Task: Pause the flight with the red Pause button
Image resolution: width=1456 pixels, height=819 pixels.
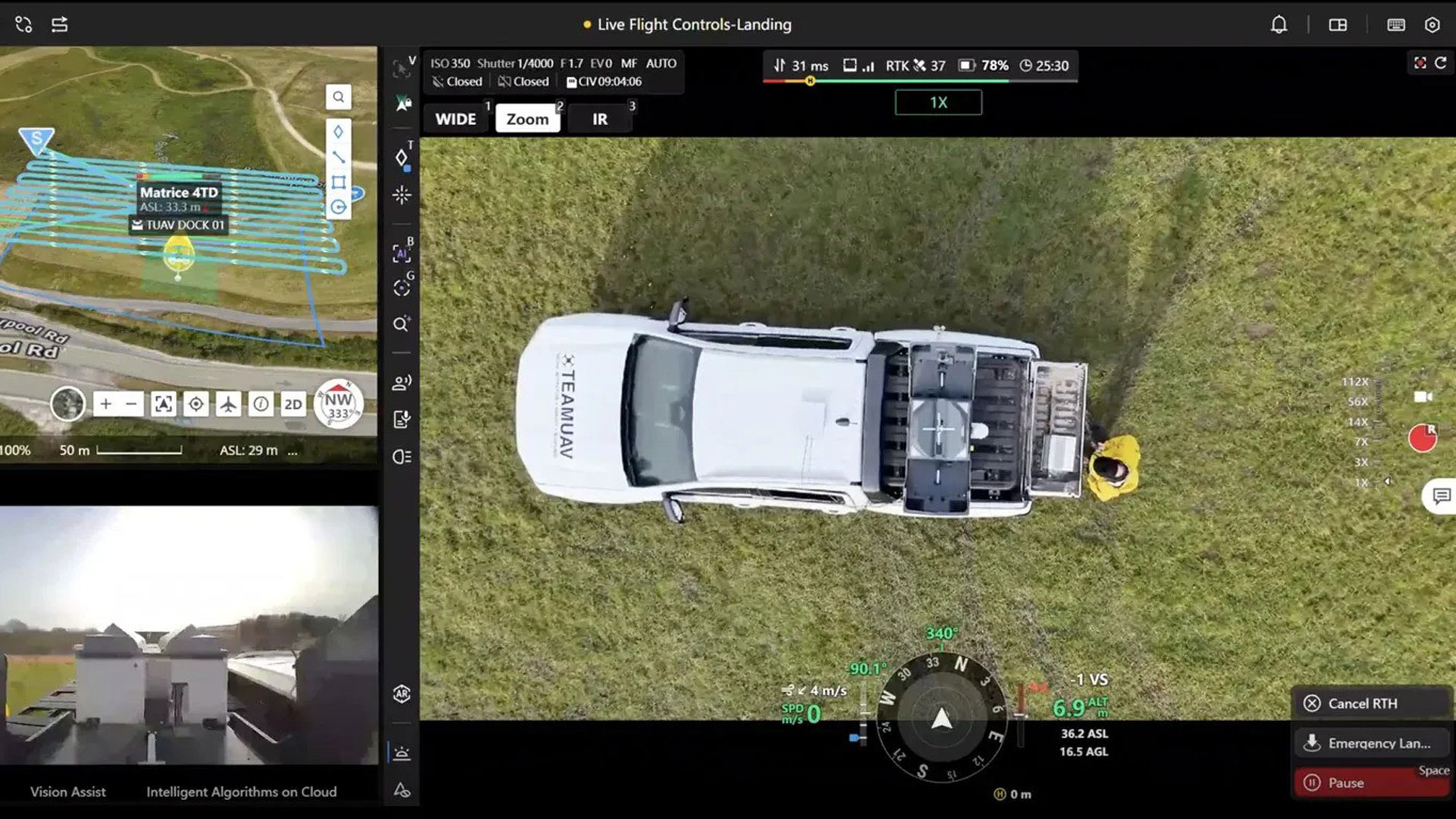Action: click(1372, 783)
